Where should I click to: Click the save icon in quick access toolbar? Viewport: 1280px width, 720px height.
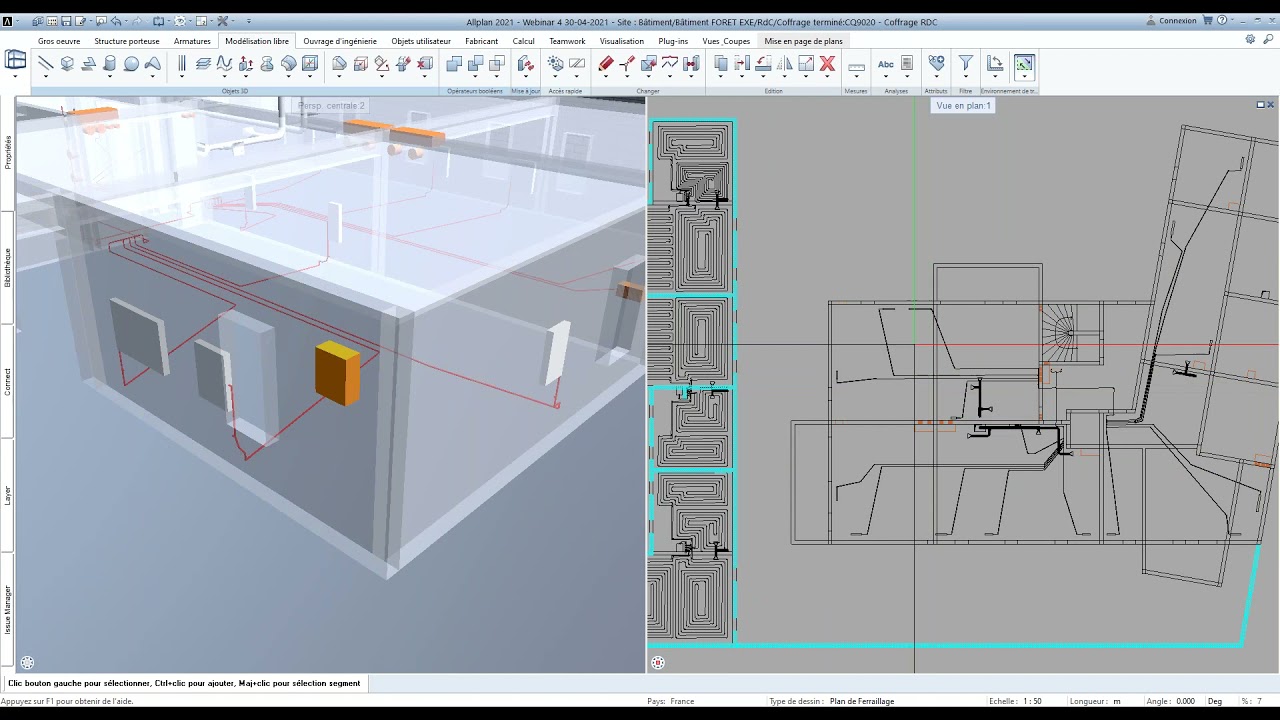66,21
